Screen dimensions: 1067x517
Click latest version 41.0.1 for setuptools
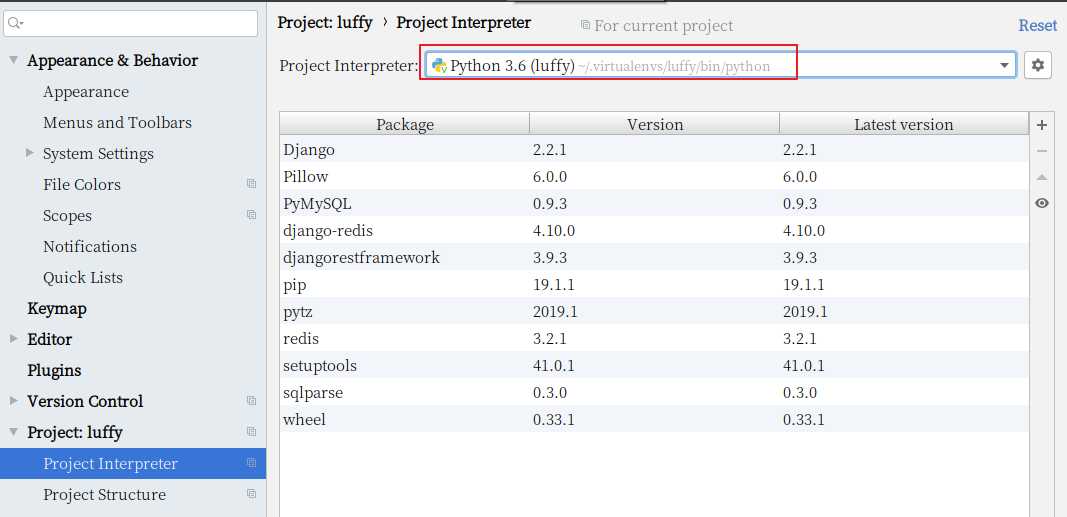coord(804,365)
